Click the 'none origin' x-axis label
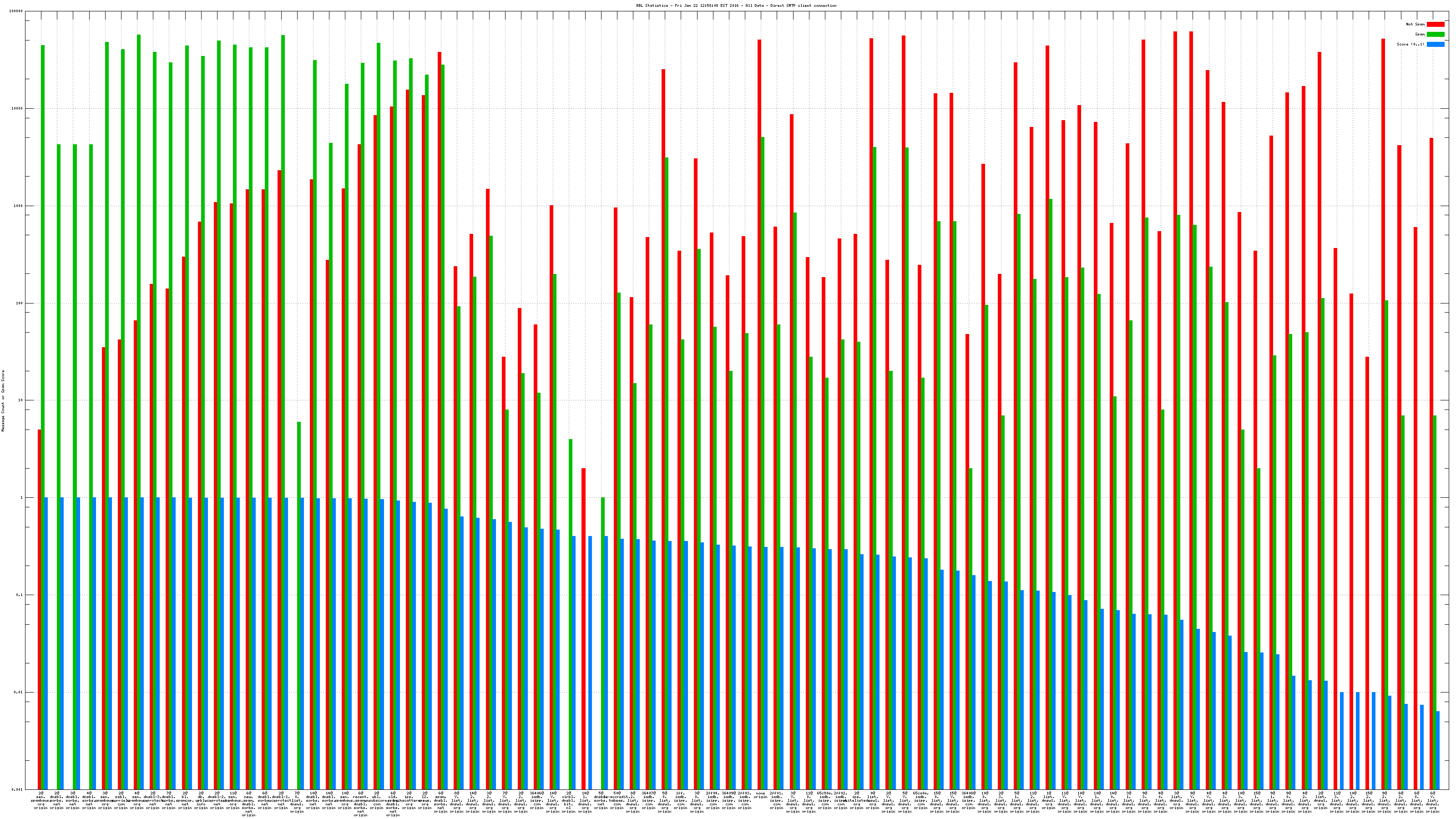The width and height of the screenshot is (1456, 819). coord(760,795)
